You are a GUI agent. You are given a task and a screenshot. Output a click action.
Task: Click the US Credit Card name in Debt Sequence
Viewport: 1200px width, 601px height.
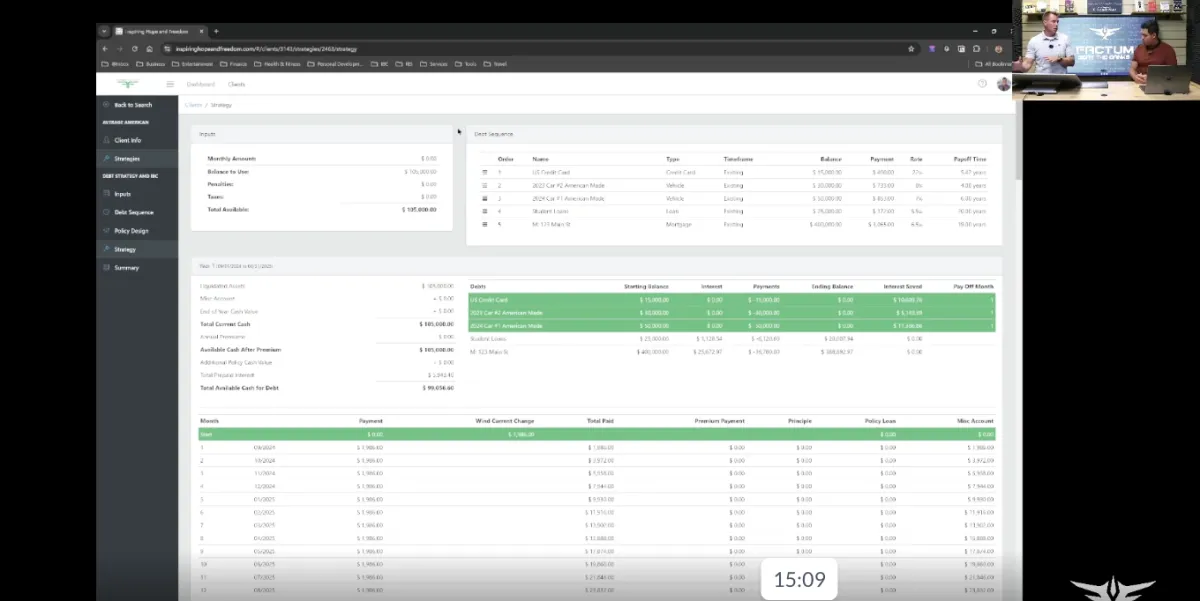click(551, 172)
